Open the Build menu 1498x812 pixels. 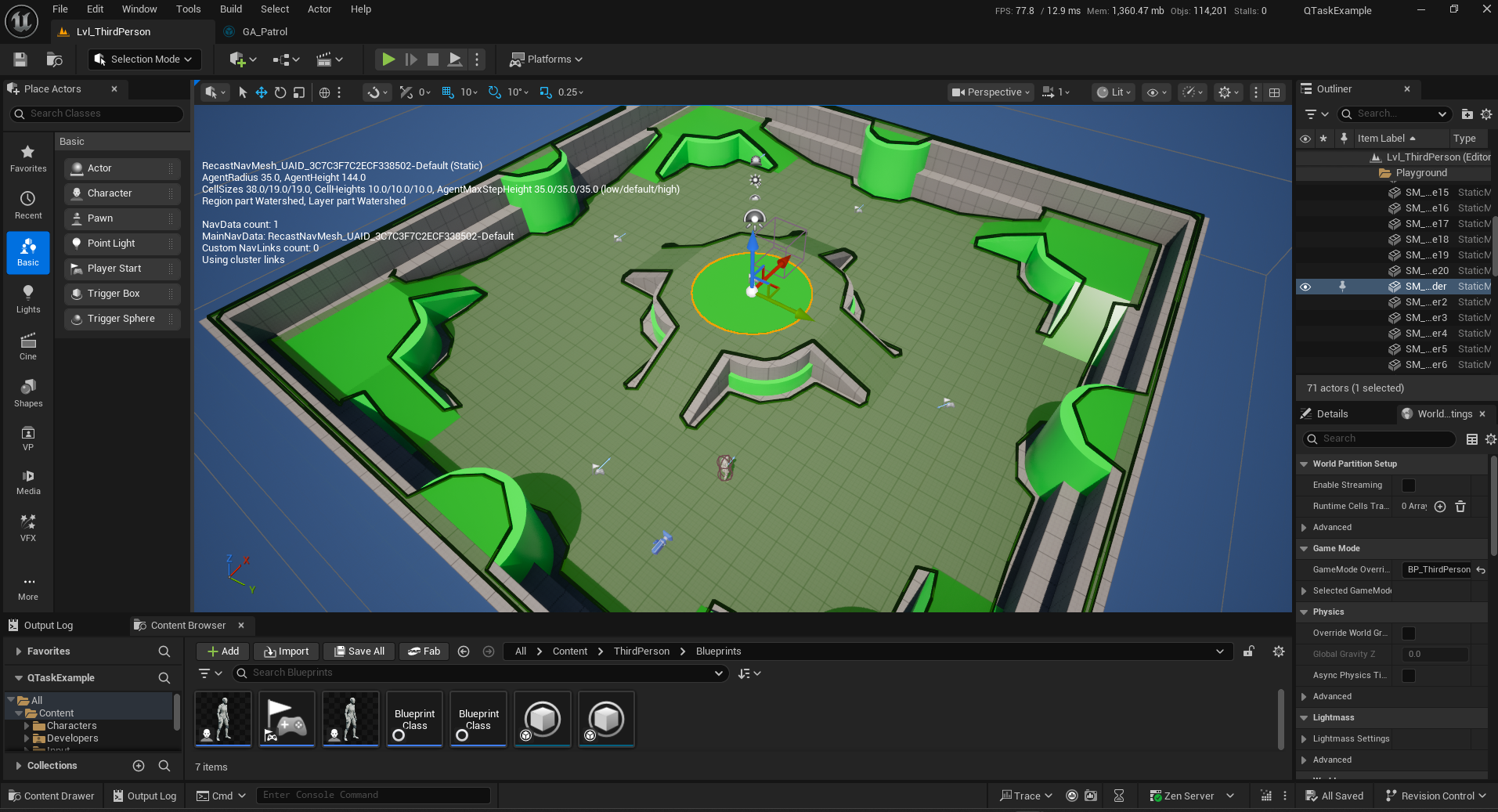tap(231, 9)
